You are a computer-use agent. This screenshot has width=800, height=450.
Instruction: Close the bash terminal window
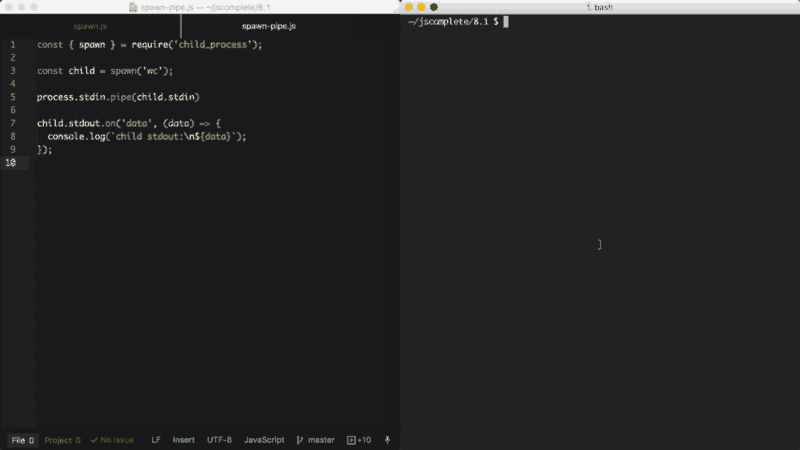tap(409, 7)
